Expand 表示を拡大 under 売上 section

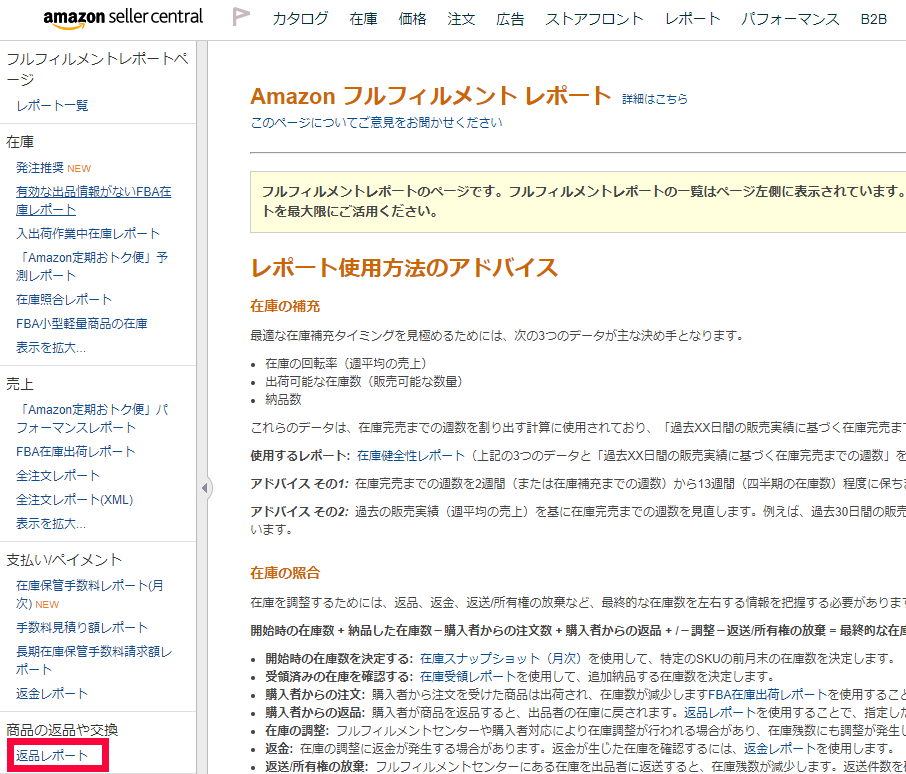point(51,523)
